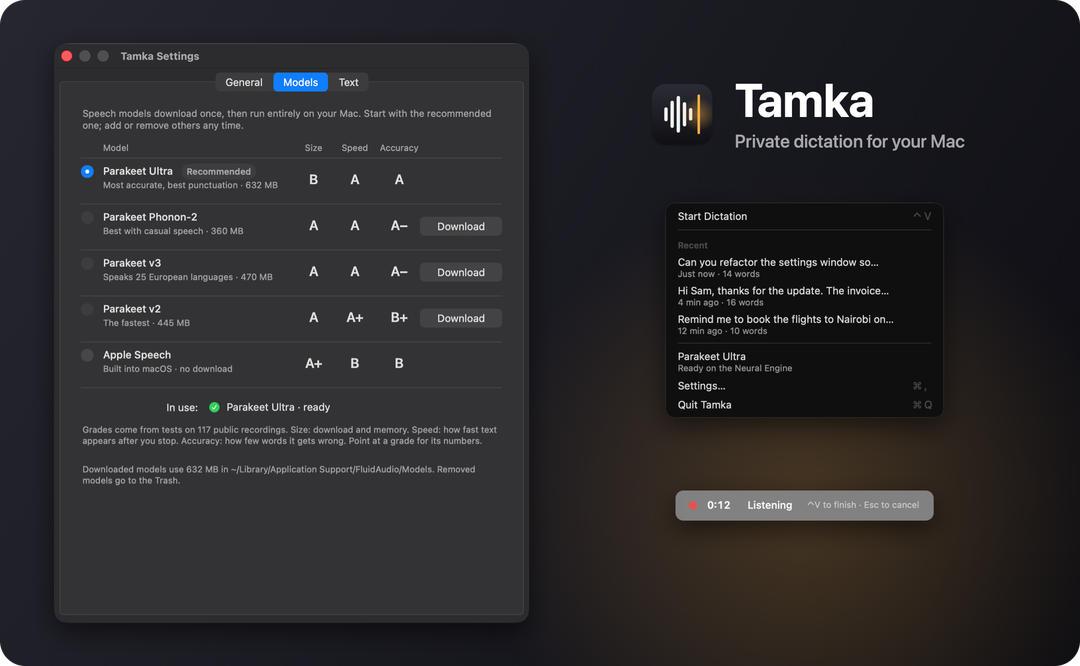This screenshot has width=1080, height=666.
Task: Click Apple Speech's size grade A+
Action: tap(313, 364)
